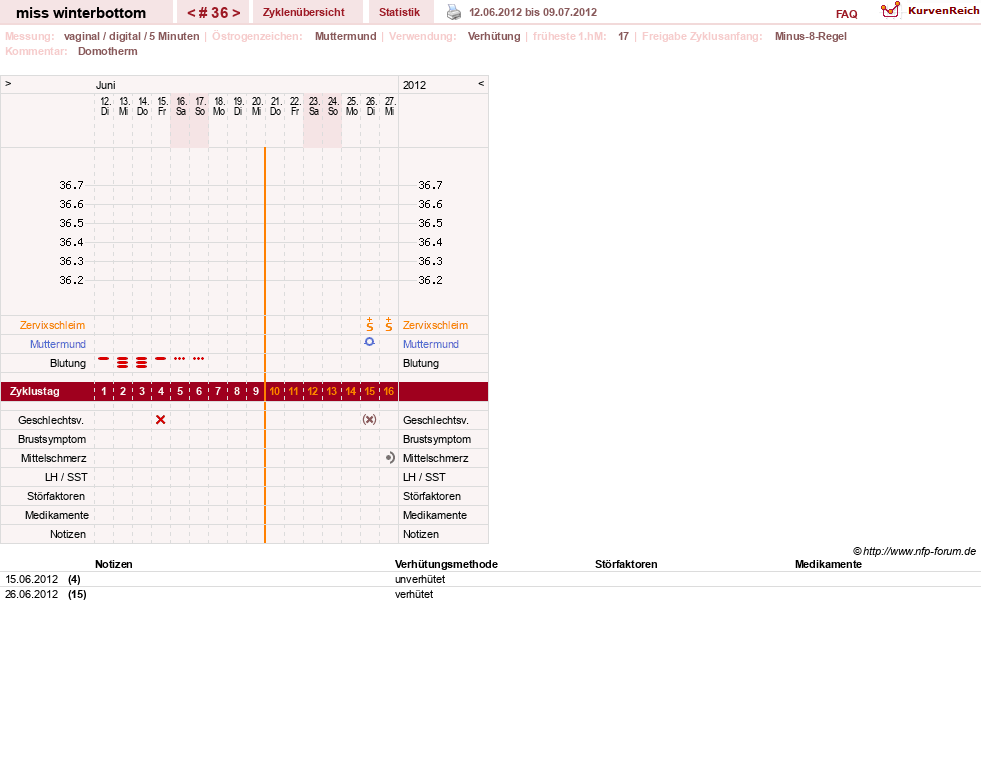Click the date header '23. Sa'
This screenshot has height=763, width=981.
tap(313, 106)
